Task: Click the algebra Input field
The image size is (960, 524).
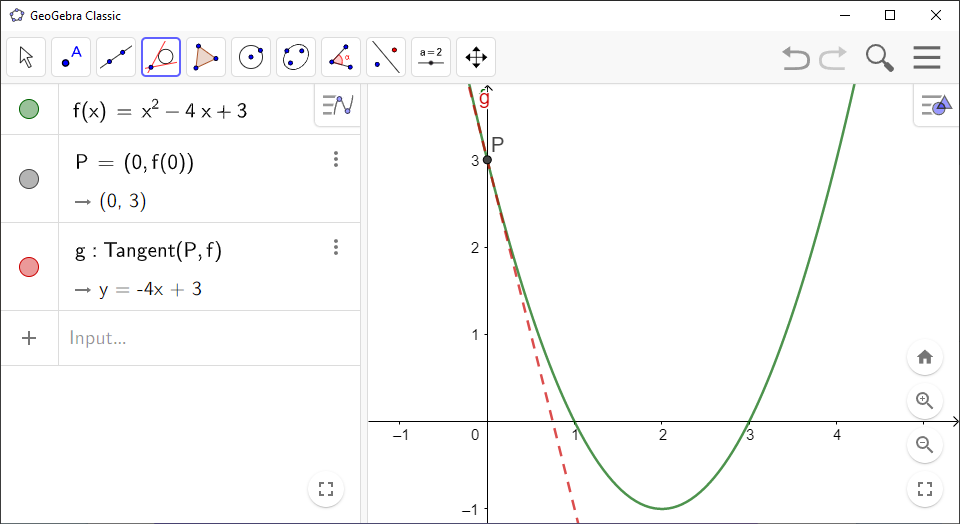Action: click(x=200, y=338)
